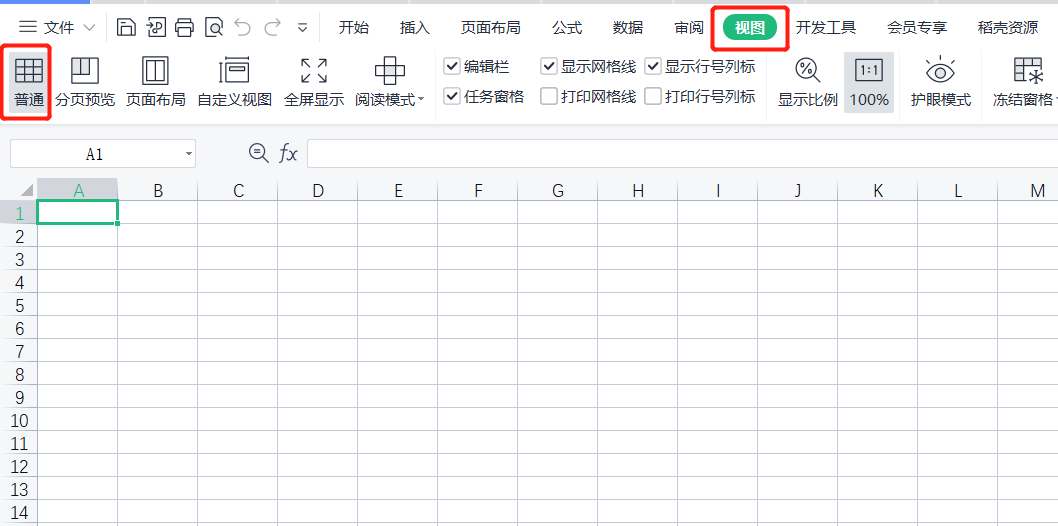Expand the arrow next to 文件
Viewport: 1058px width, 526px height.
(89, 28)
